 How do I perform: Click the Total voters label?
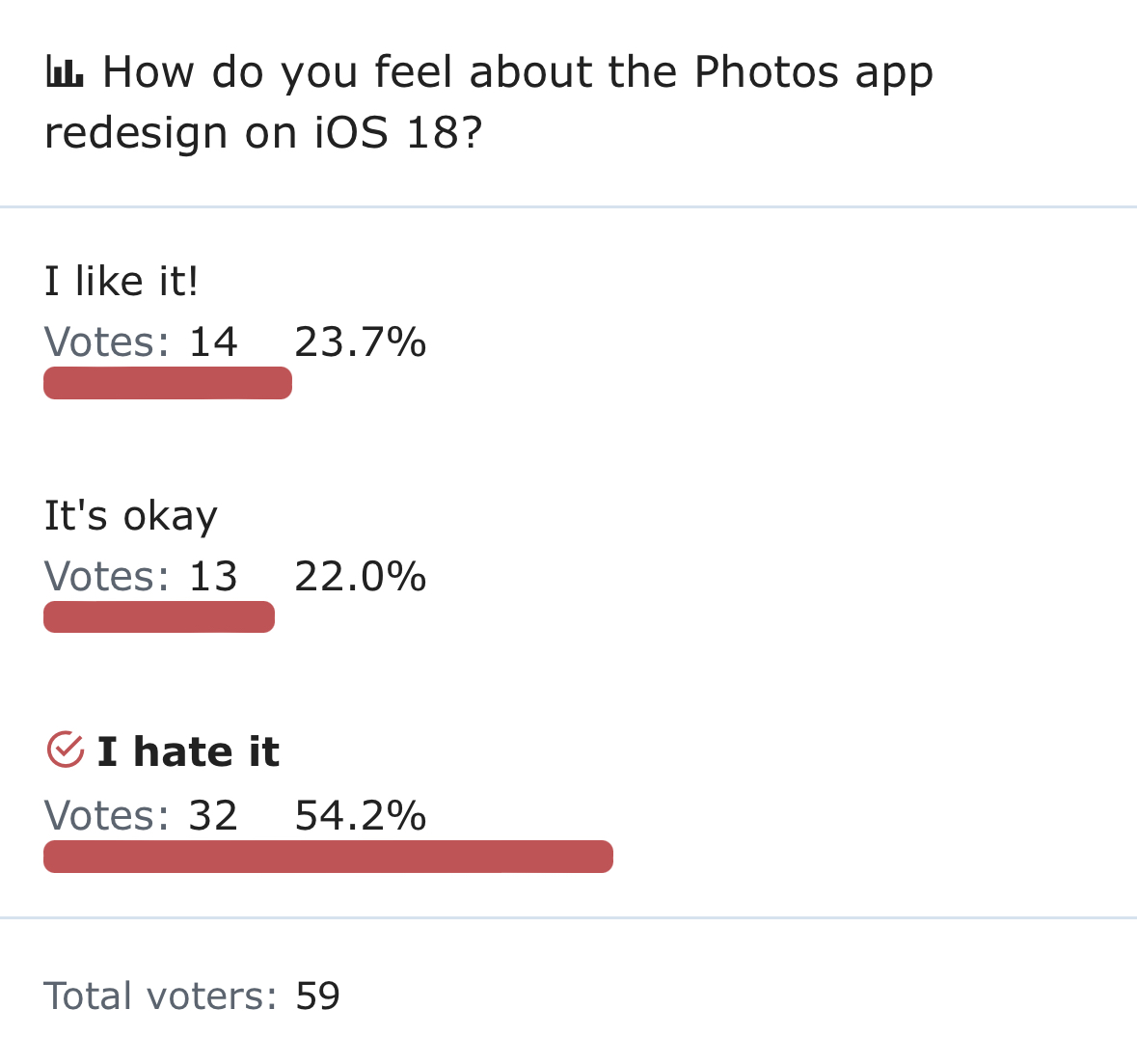(x=160, y=996)
